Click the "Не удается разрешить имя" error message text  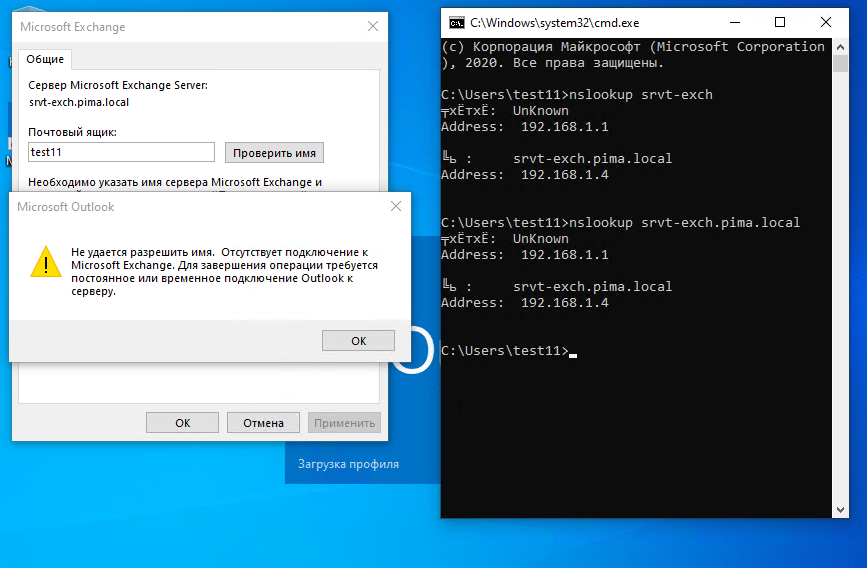(224, 272)
